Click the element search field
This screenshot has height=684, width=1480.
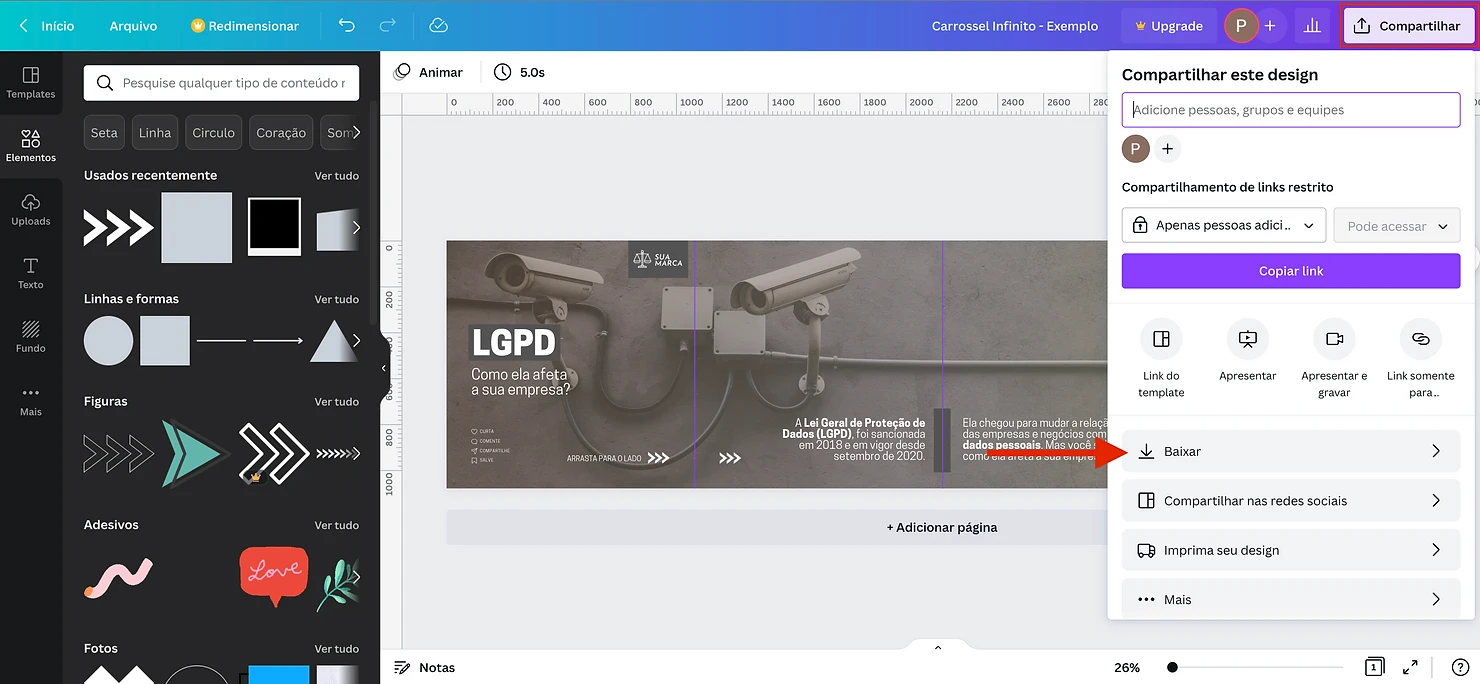[x=221, y=83]
